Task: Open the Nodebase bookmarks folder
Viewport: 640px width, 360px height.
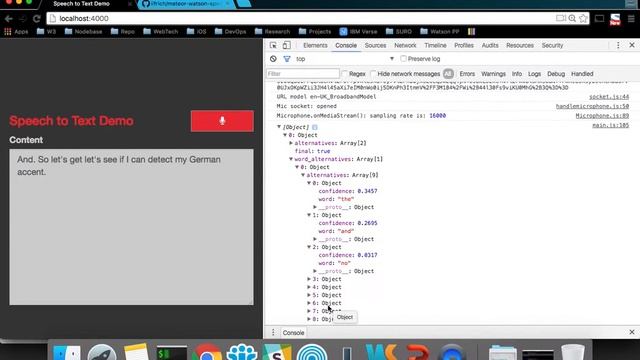Action: (83, 31)
